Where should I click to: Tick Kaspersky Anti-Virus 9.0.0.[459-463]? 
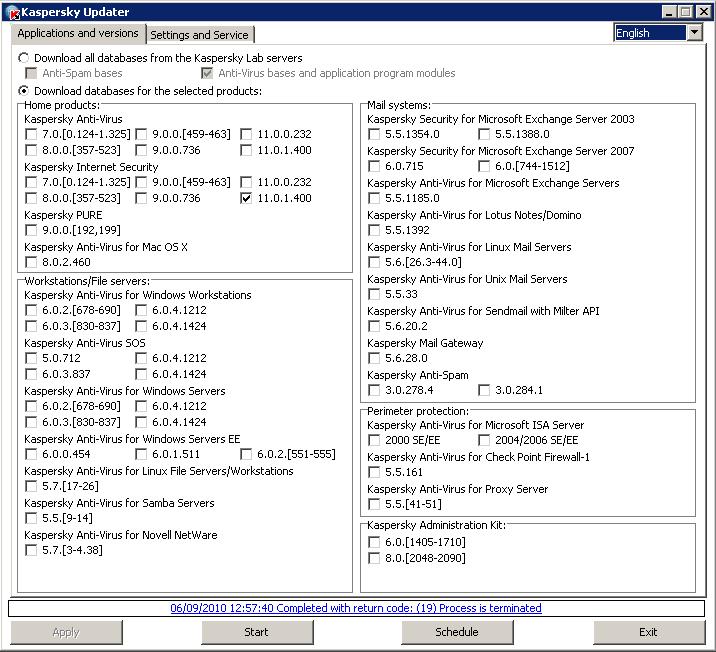[141, 134]
